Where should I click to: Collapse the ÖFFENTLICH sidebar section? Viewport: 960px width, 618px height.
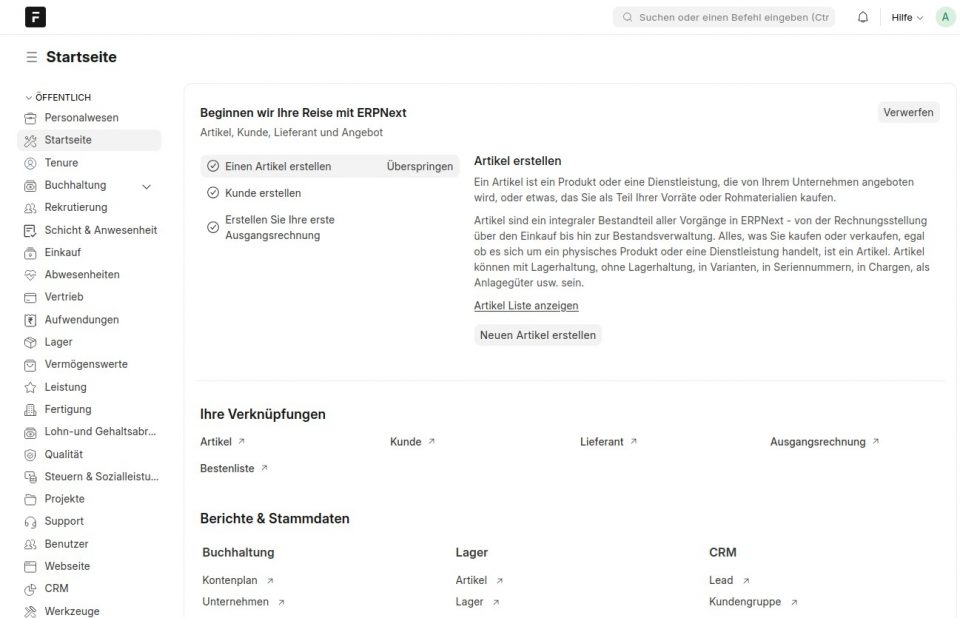pos(29,97)
